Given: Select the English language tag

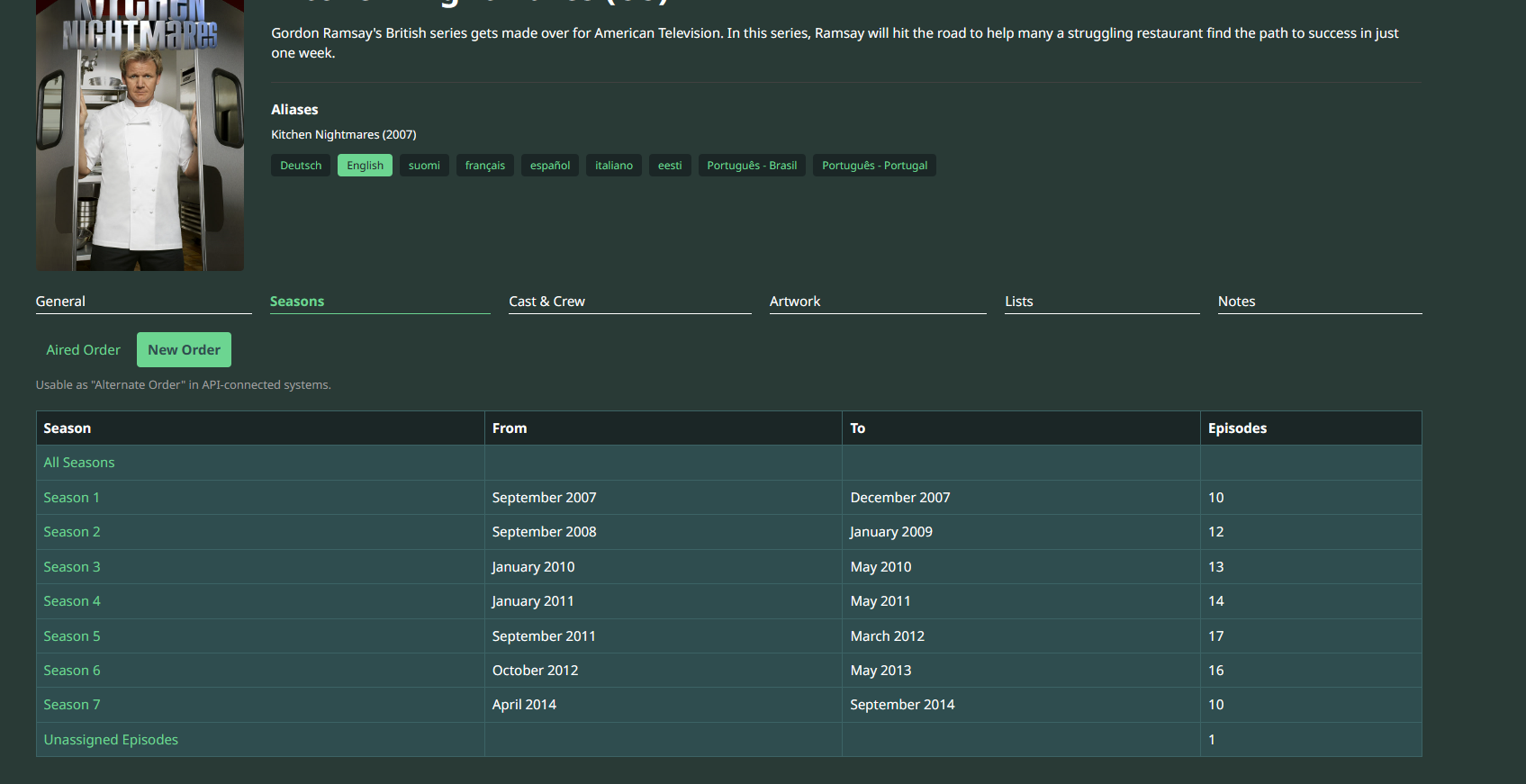Looking at the screenshot, I should tap(365, 166).
